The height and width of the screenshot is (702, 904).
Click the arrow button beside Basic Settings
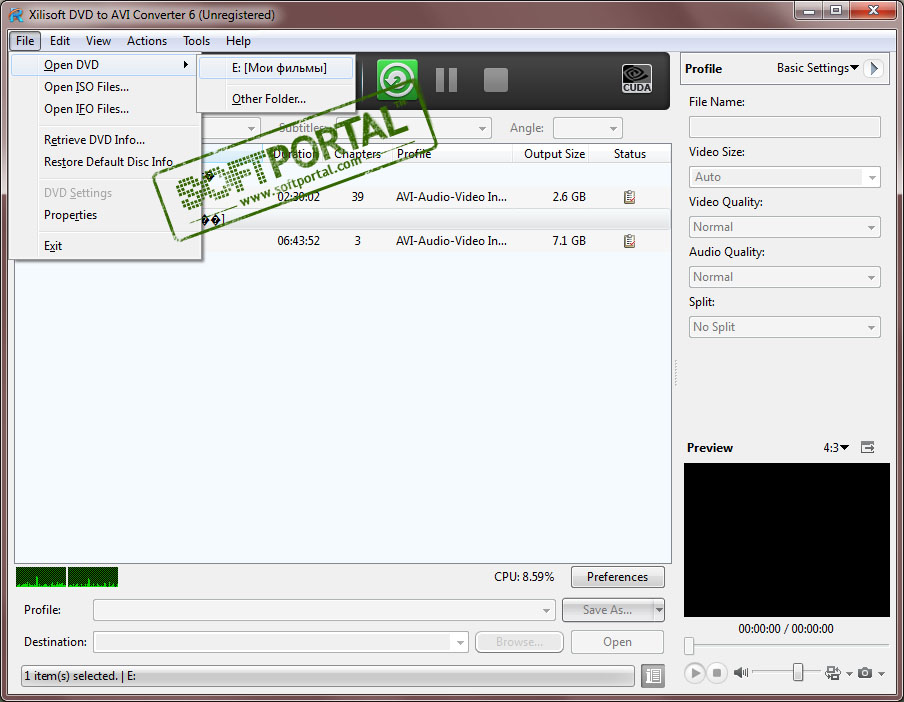click(874, 69)
